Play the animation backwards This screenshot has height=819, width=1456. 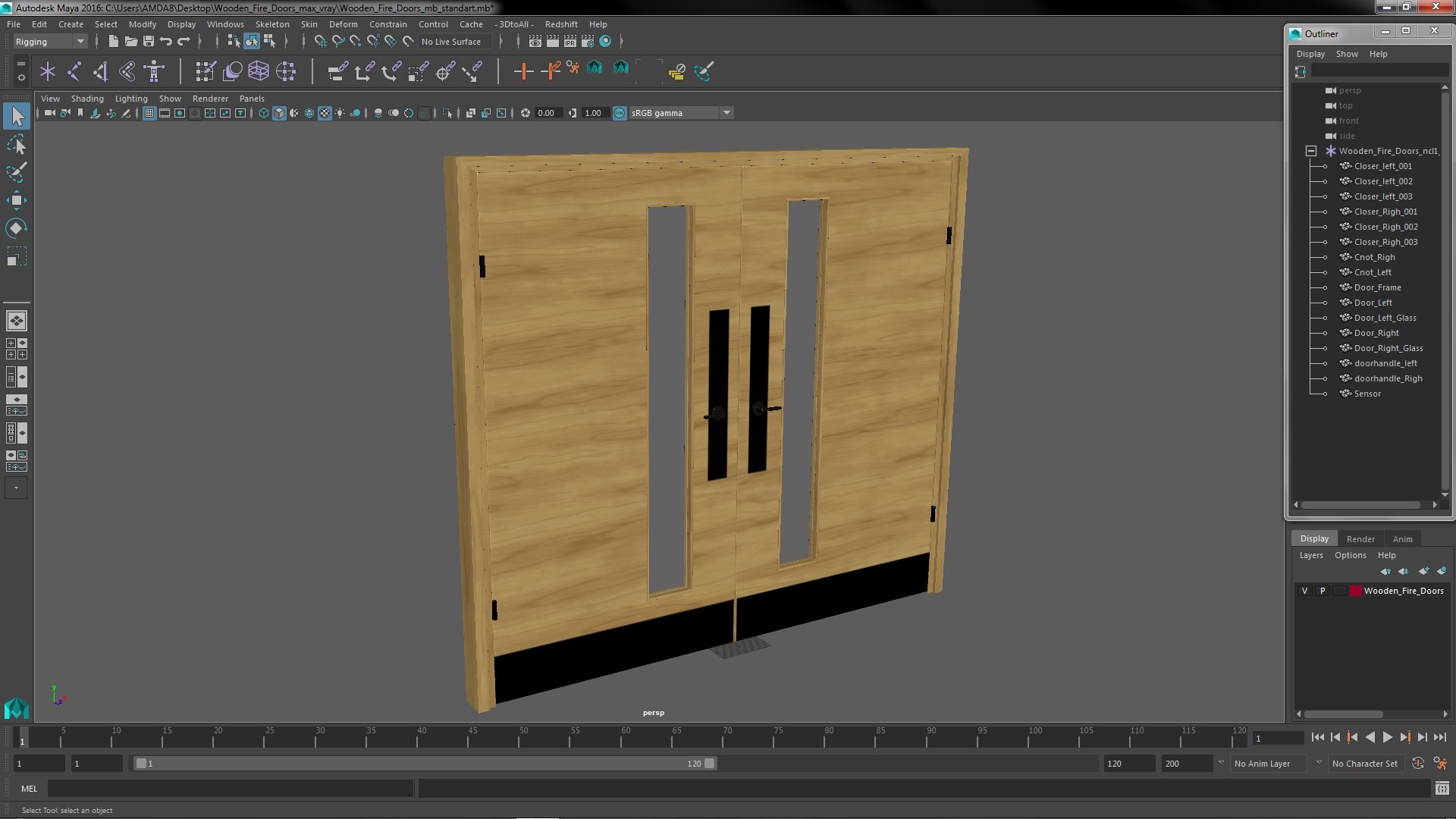[1370, 737]
